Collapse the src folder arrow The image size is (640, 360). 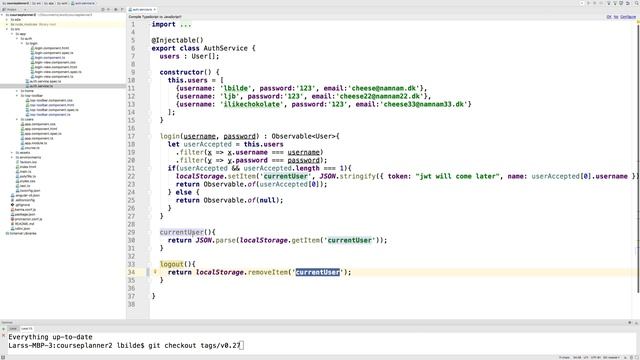(x=7, y=29)
